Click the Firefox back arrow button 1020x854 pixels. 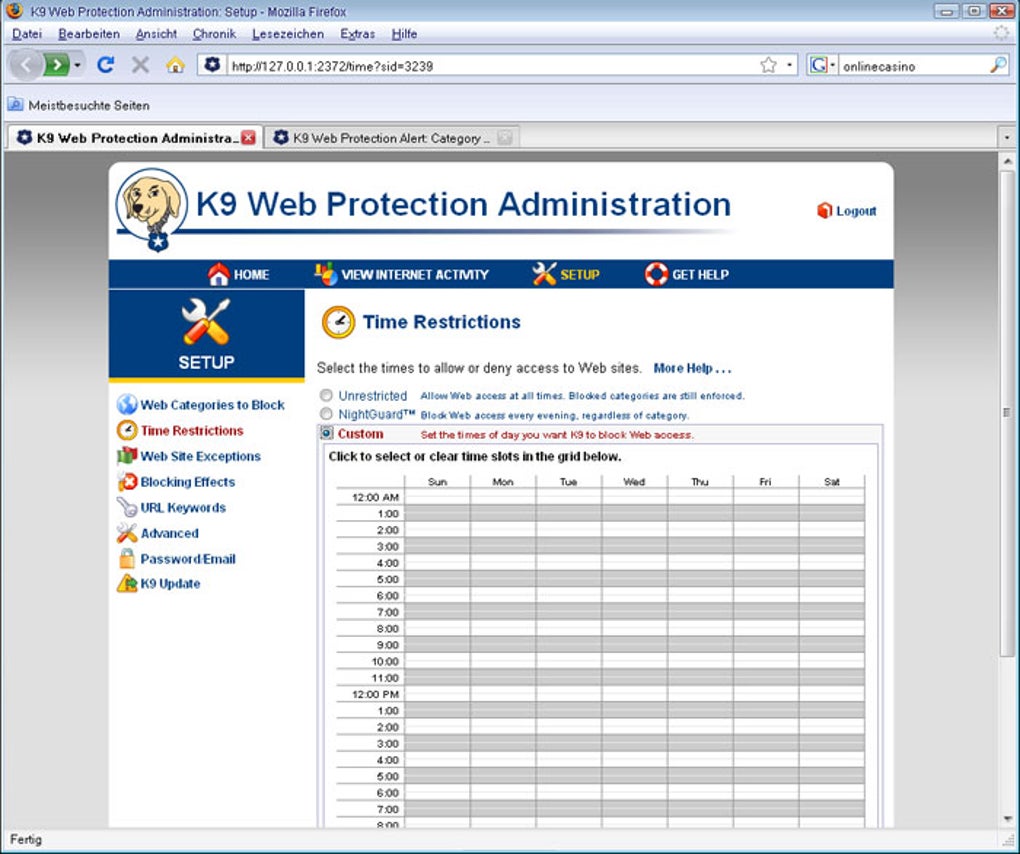25,65
